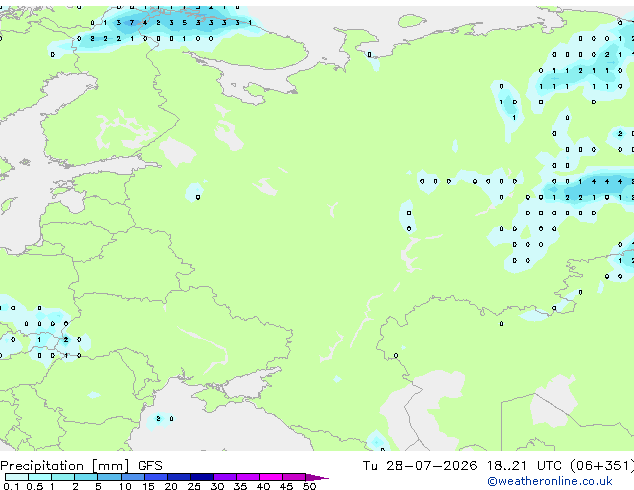Screen dimensions: 634x490
Task: Click the '0.5' legend scale label
Action: [x=34, y=486]
